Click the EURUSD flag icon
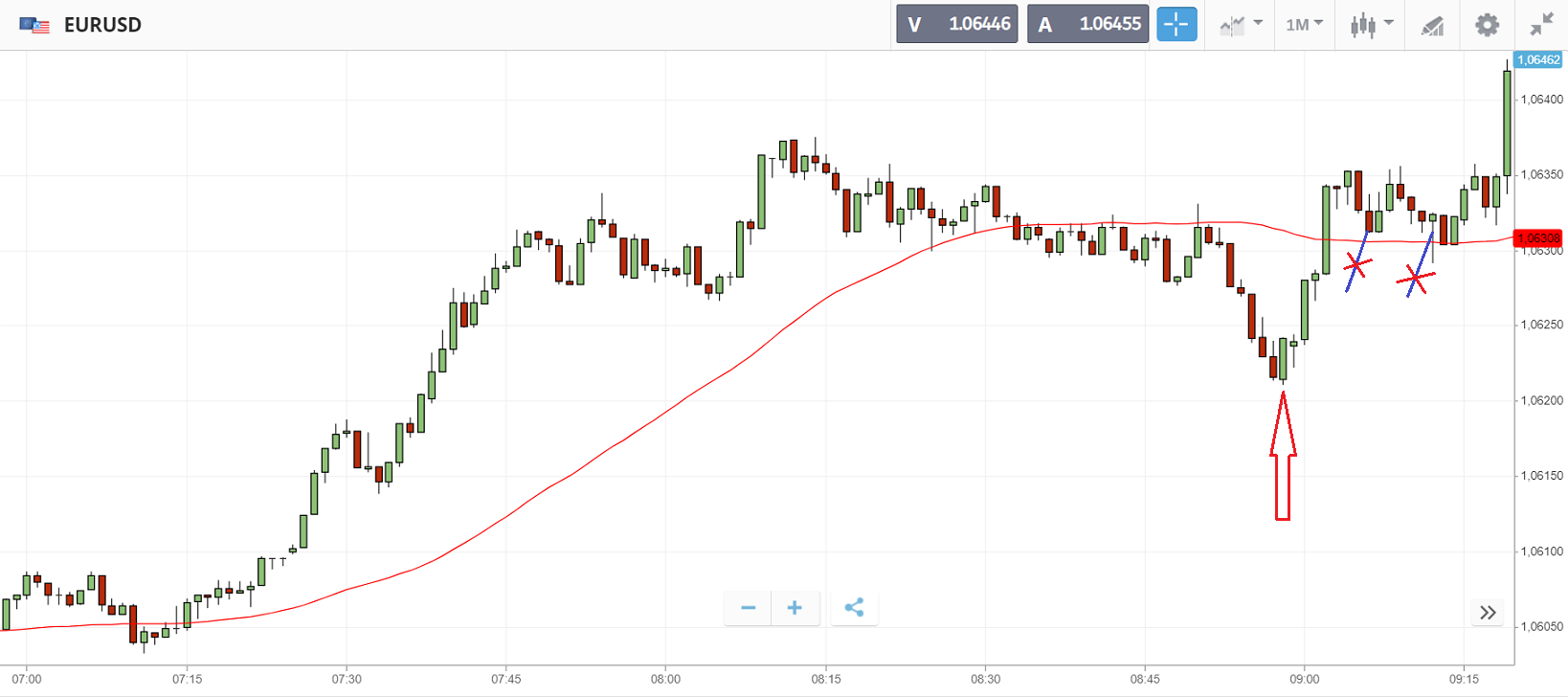This screenshot has height=697, width=1568. [x=34, y=25]
